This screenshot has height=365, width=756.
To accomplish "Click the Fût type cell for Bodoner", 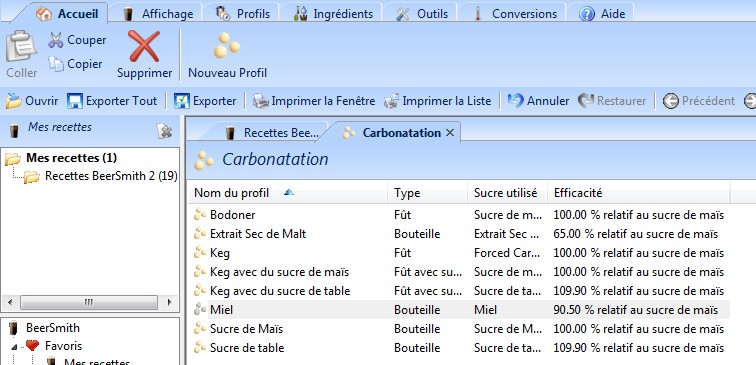I will [403, 215].
